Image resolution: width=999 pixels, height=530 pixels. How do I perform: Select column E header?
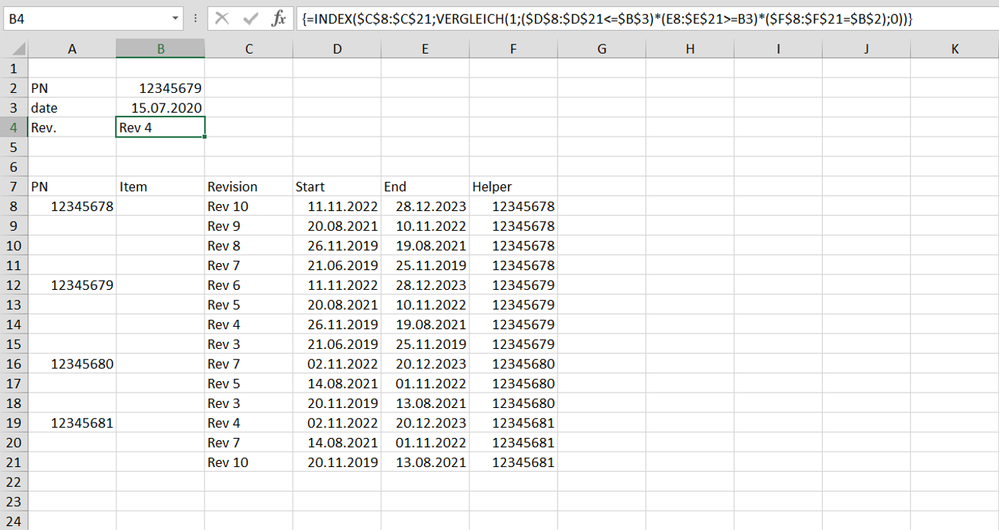[425, 49]
